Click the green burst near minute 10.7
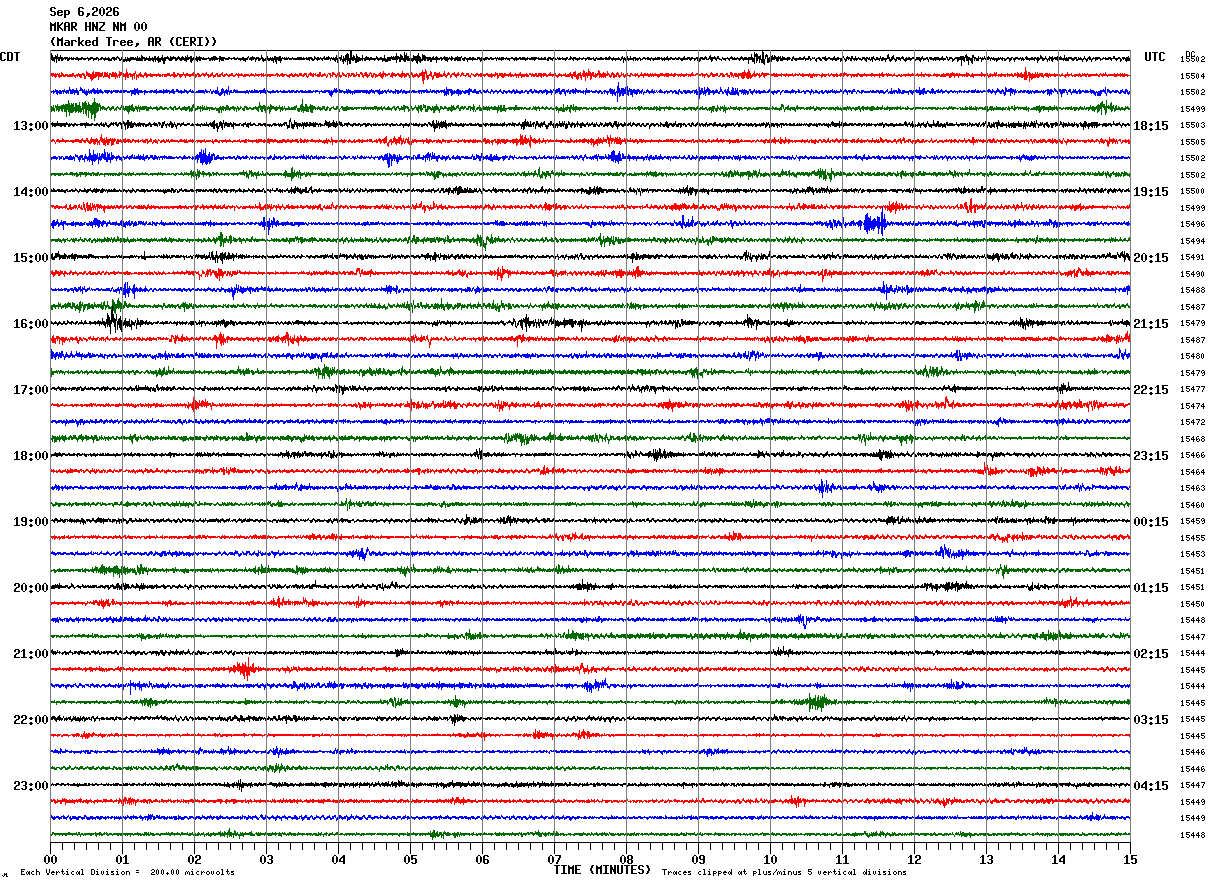 [817, 701]
